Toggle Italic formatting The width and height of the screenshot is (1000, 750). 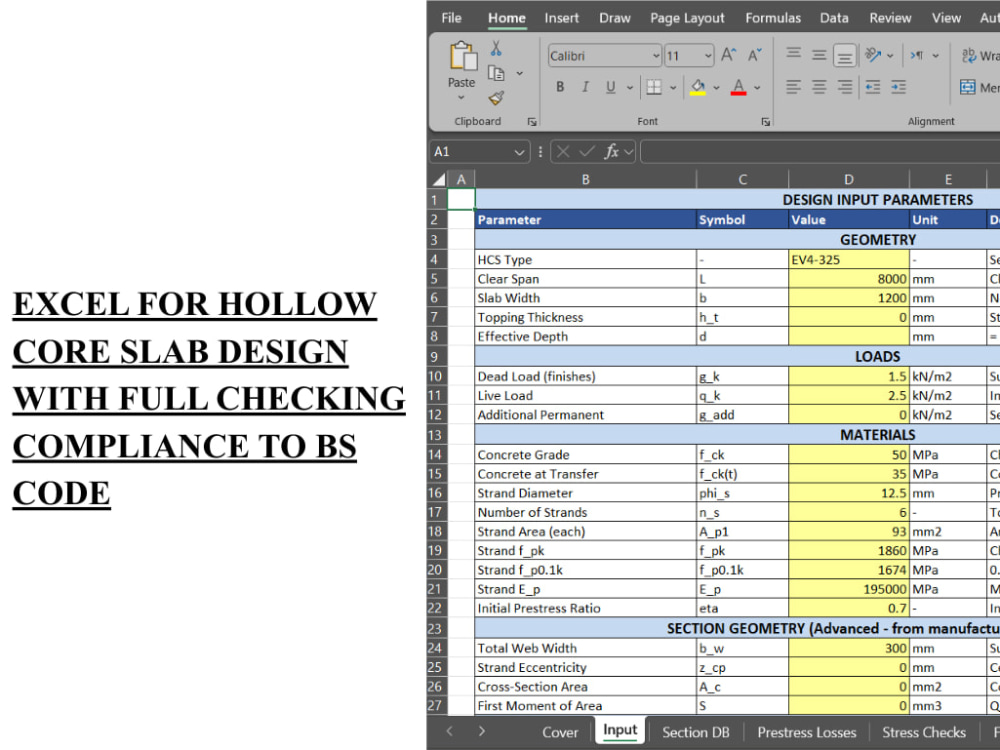click(x=585, y=87)
